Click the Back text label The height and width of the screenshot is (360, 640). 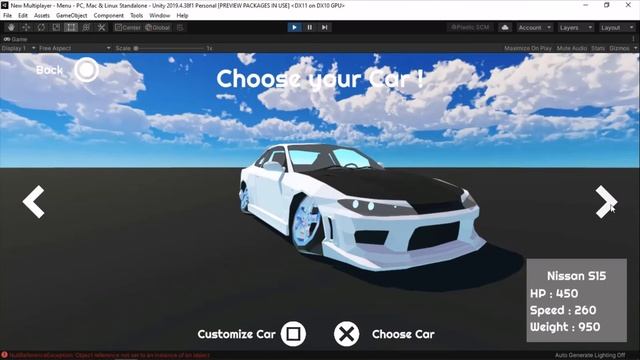click(x=49, y=70)
